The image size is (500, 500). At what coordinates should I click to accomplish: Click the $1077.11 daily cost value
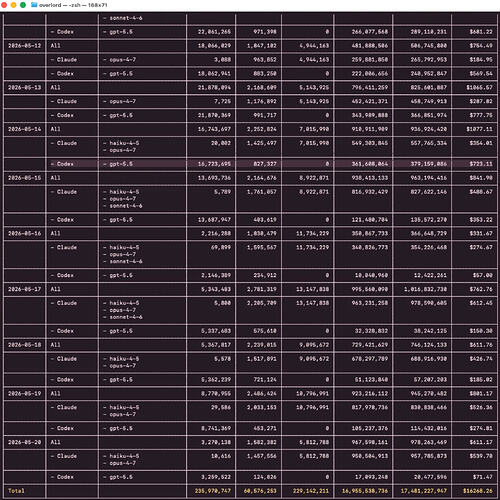point(479,129)
